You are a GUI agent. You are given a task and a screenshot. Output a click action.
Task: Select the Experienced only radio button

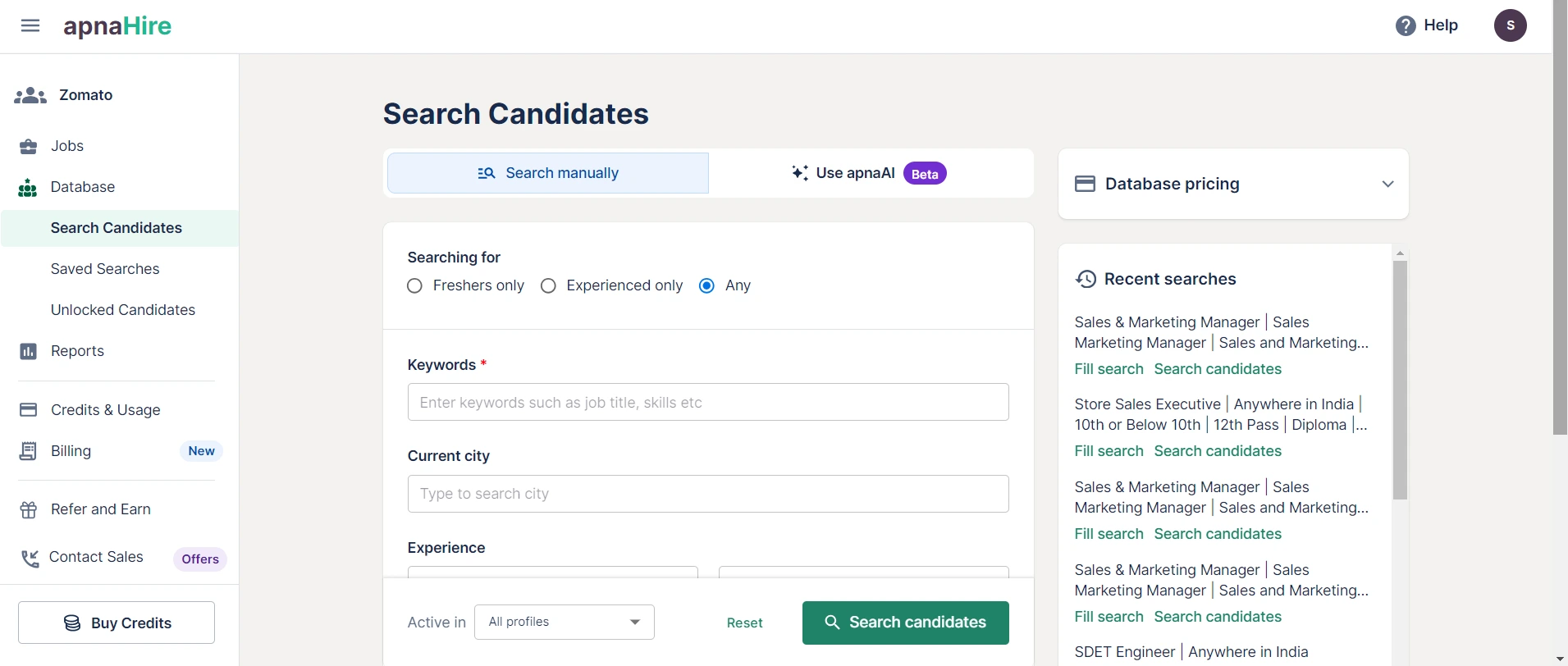(549, 285)
